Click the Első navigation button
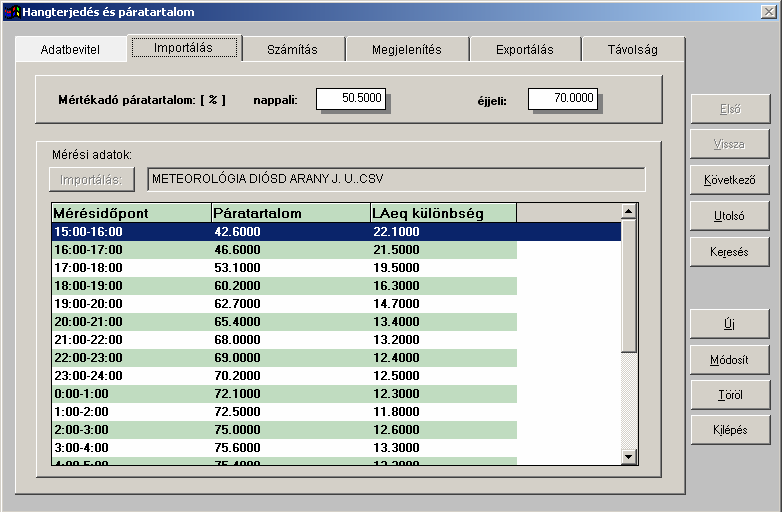 click(x=730, y=109)
